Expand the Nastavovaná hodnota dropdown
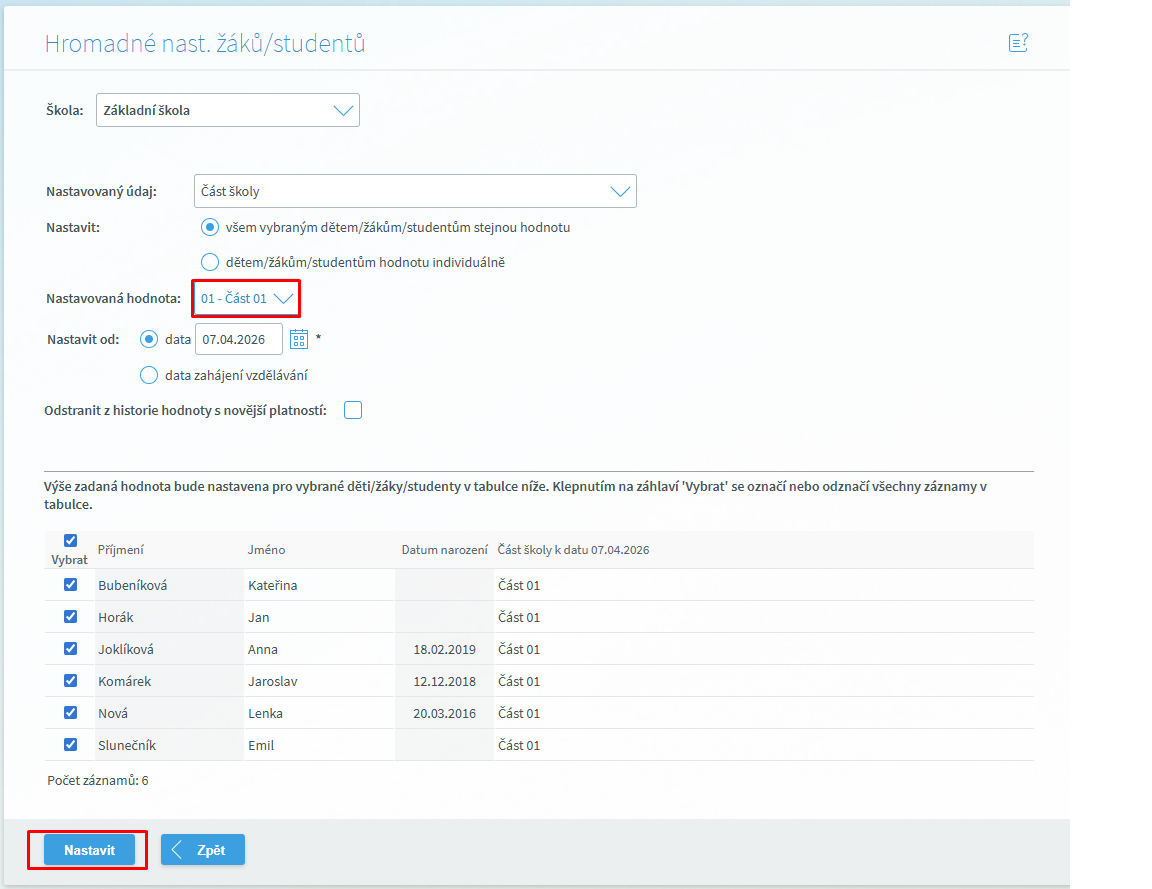 pos(246,298)
